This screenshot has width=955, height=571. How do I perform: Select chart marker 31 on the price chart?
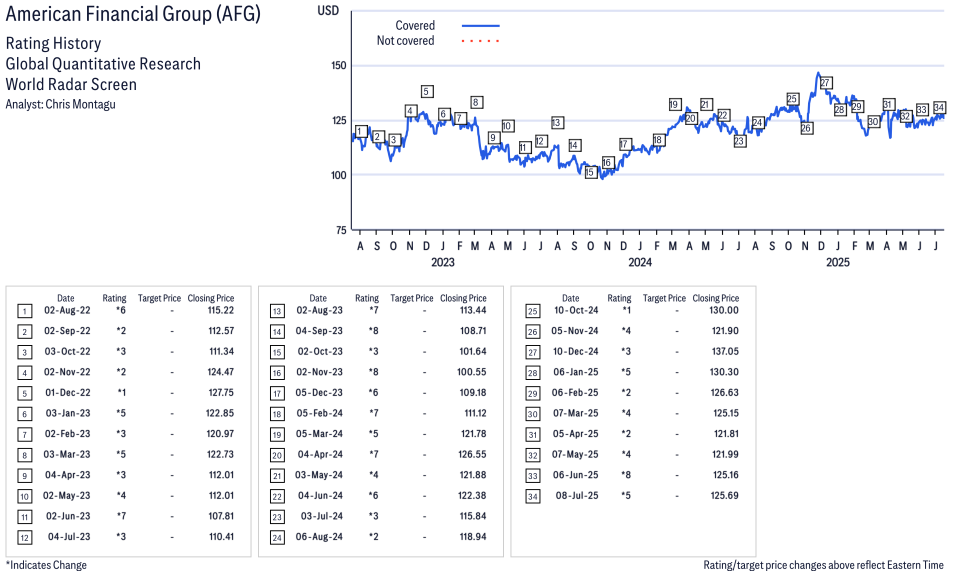coord(888,104)
